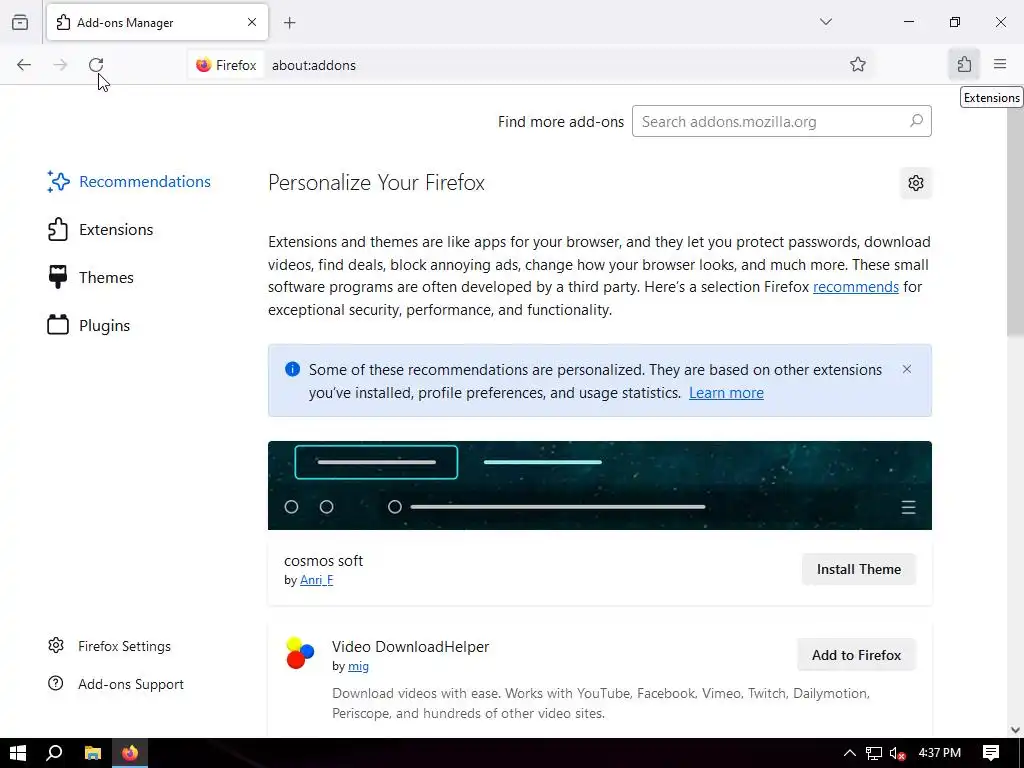Screen dimensions: 1024x768
Task: Click the cosmos soft theme name
Action: pos(323,561)
